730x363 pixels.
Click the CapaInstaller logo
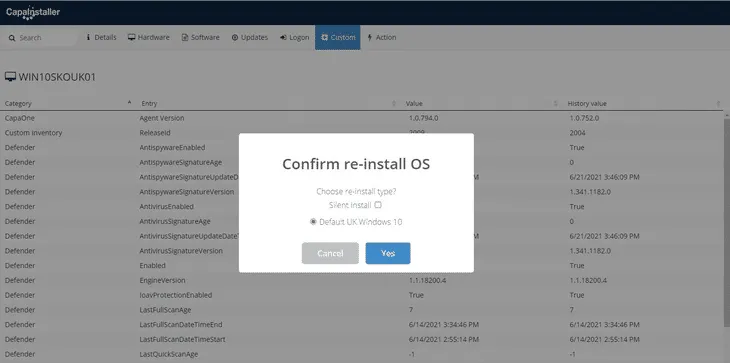coord(33,13)
